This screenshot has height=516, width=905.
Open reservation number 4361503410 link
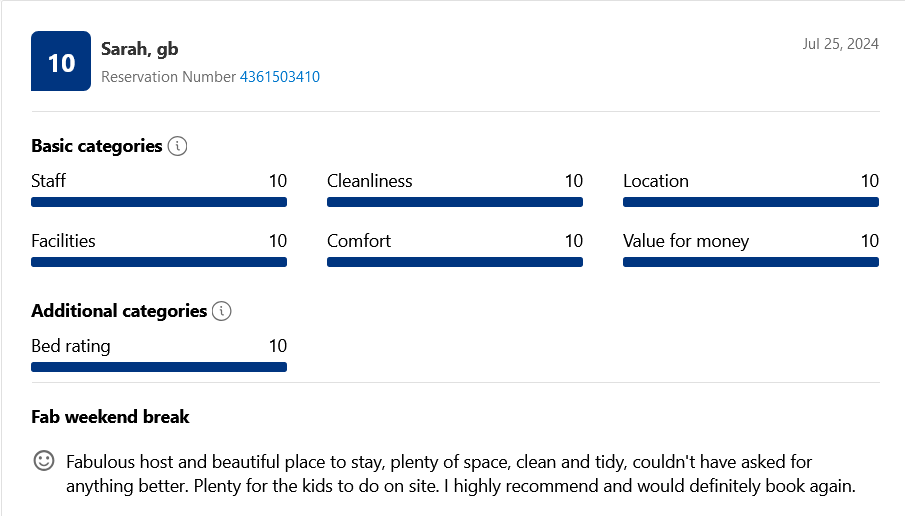279,77
